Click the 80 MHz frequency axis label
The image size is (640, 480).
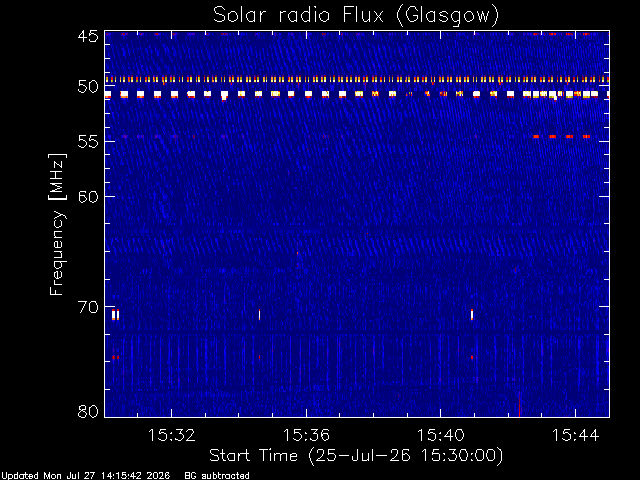(88, 411)
